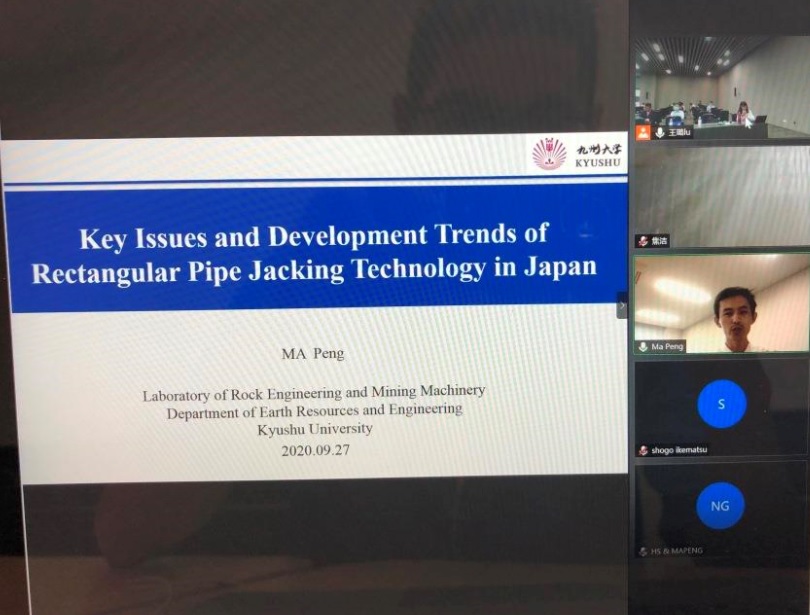Click the date 2020.09.27 on the slide

click(315, 450)
